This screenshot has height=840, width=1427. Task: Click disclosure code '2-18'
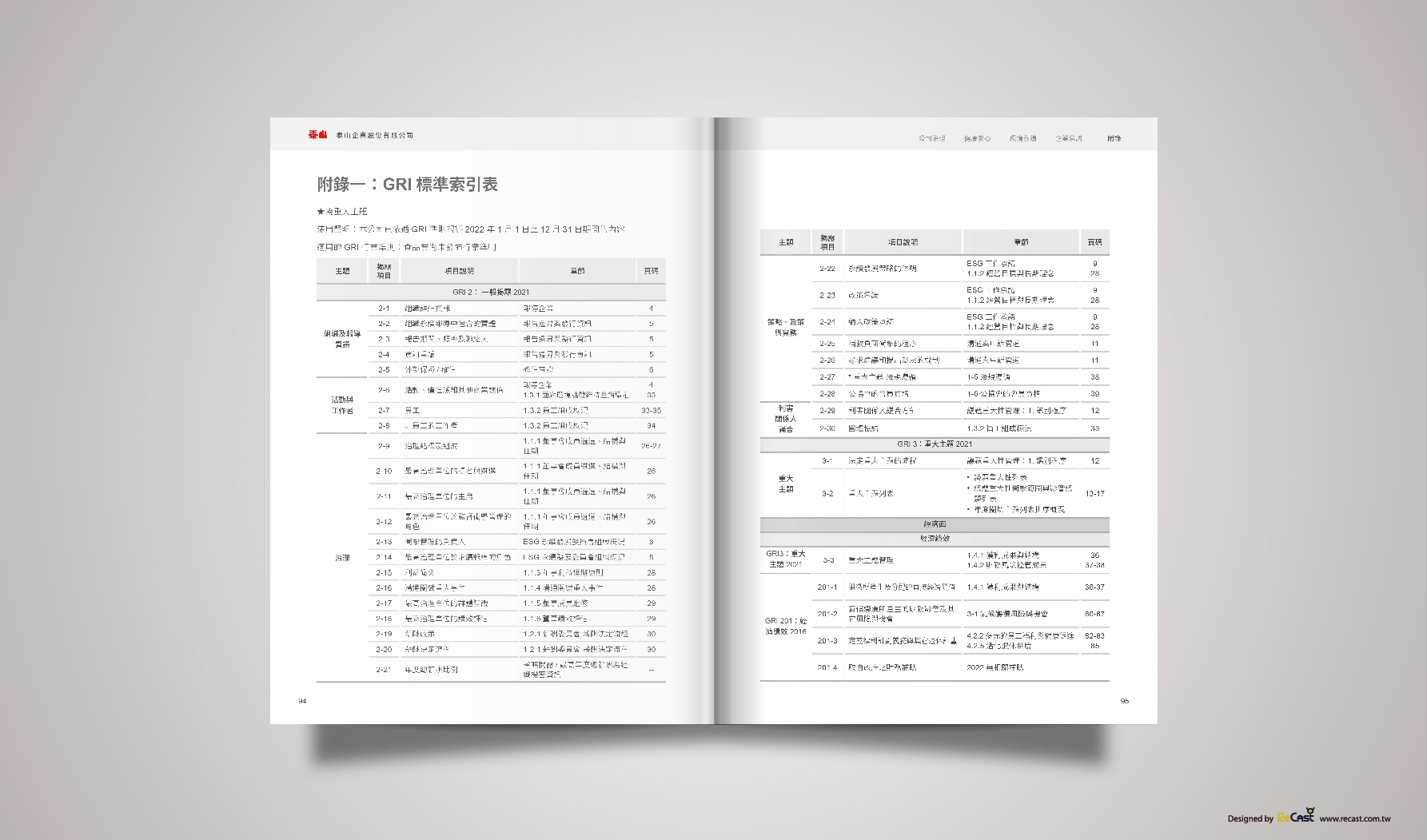point(384,619)
